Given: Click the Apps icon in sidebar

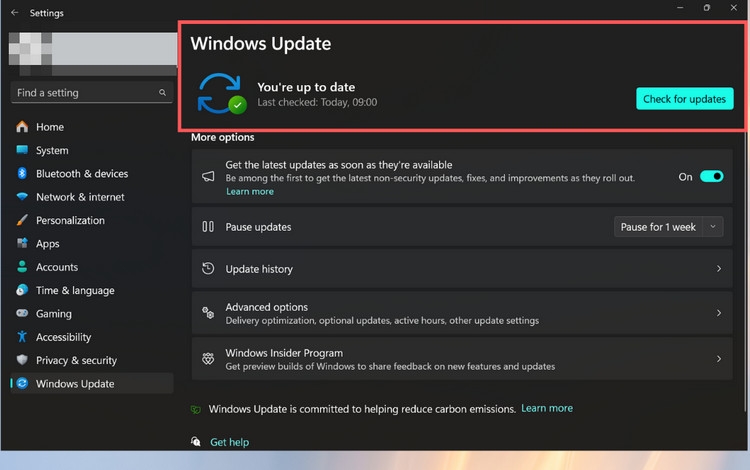Looking at the screenshot, I should pyautogui.click(x=22, y=243).
